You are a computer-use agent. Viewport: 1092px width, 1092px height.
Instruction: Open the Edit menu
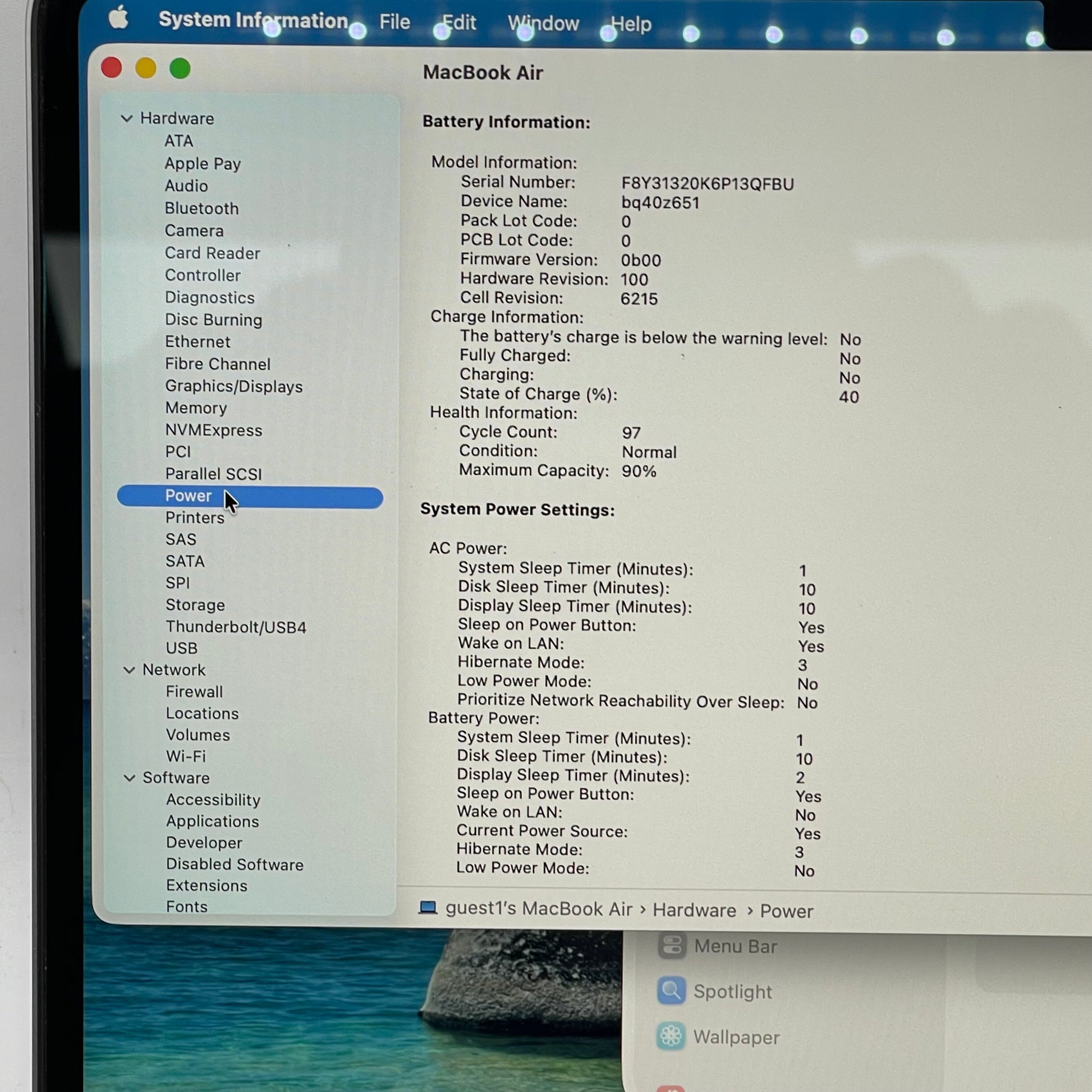click(x=459, y=22)
